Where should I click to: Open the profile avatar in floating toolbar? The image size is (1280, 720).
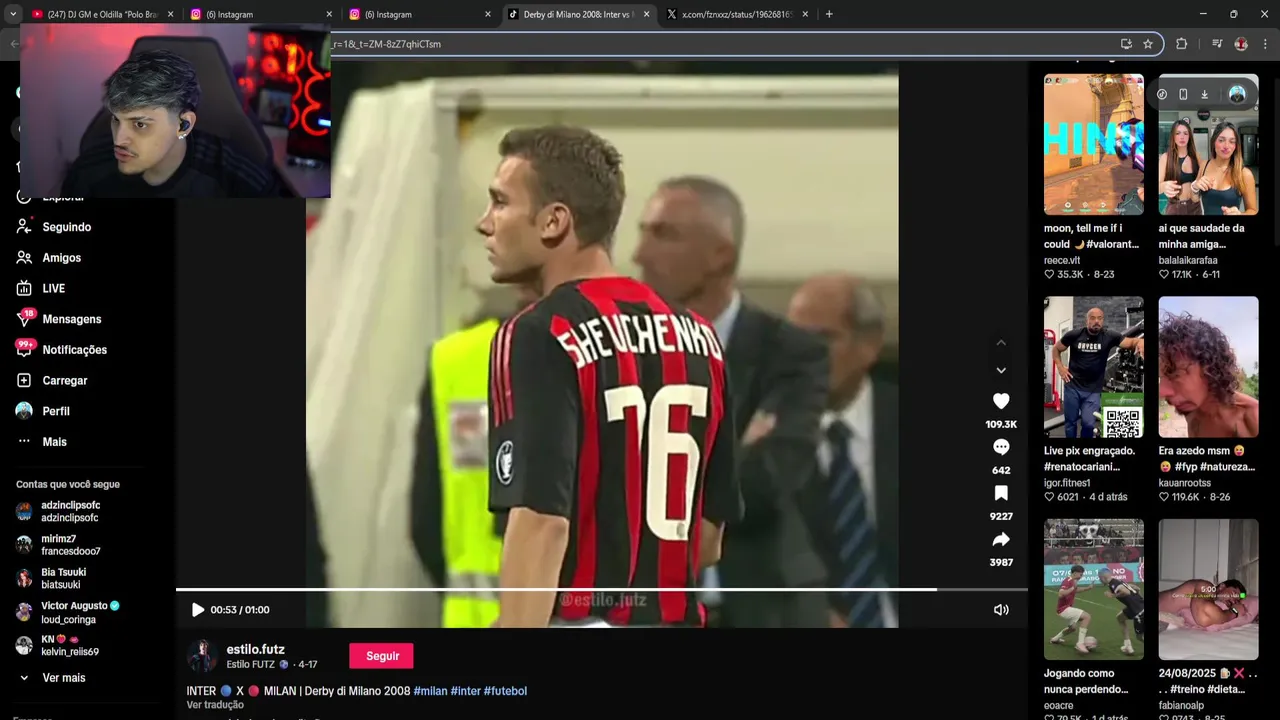pyautogui.click(x=1237, y=94)
